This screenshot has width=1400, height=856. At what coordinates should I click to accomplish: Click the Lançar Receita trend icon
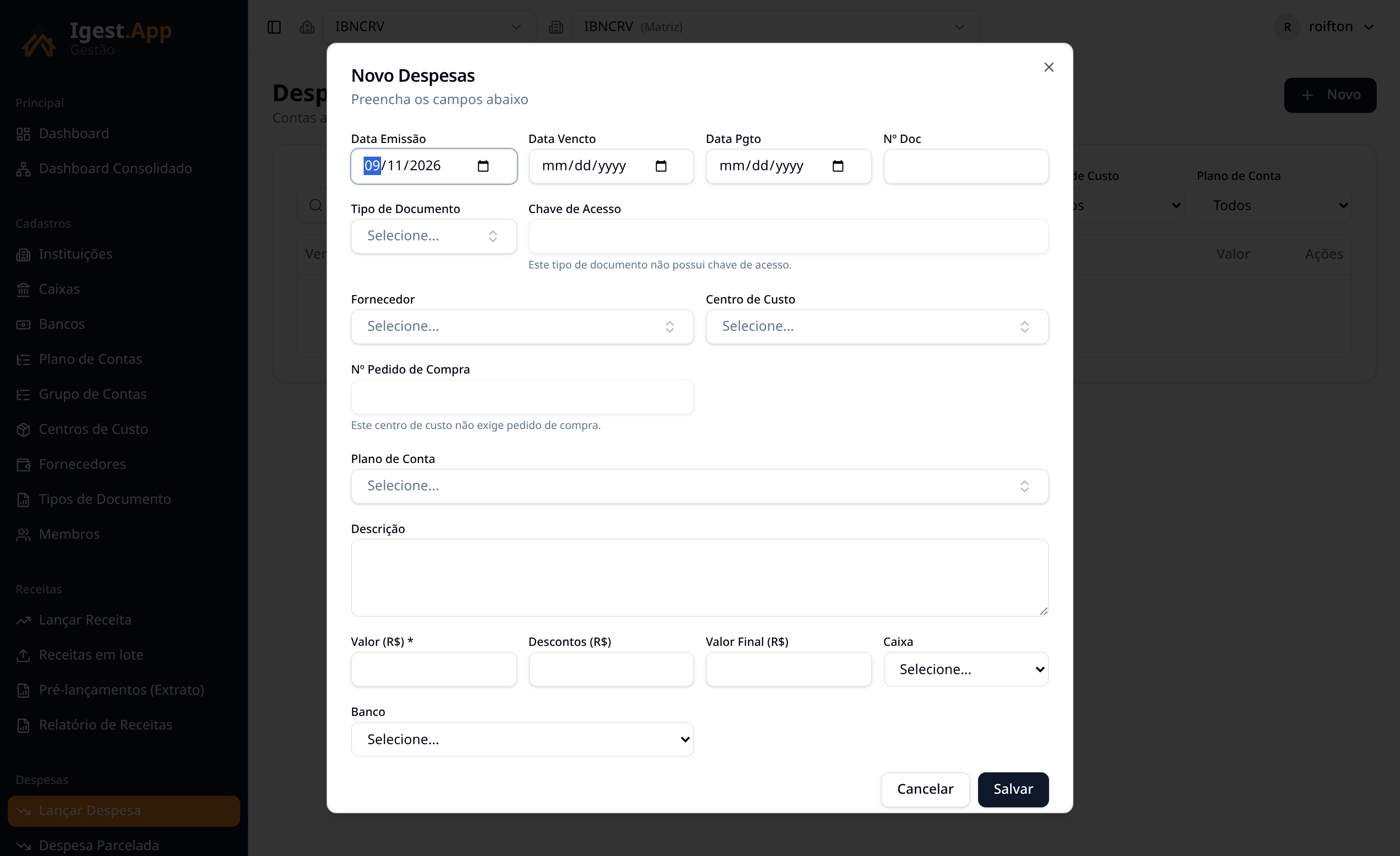click(23, 620)
